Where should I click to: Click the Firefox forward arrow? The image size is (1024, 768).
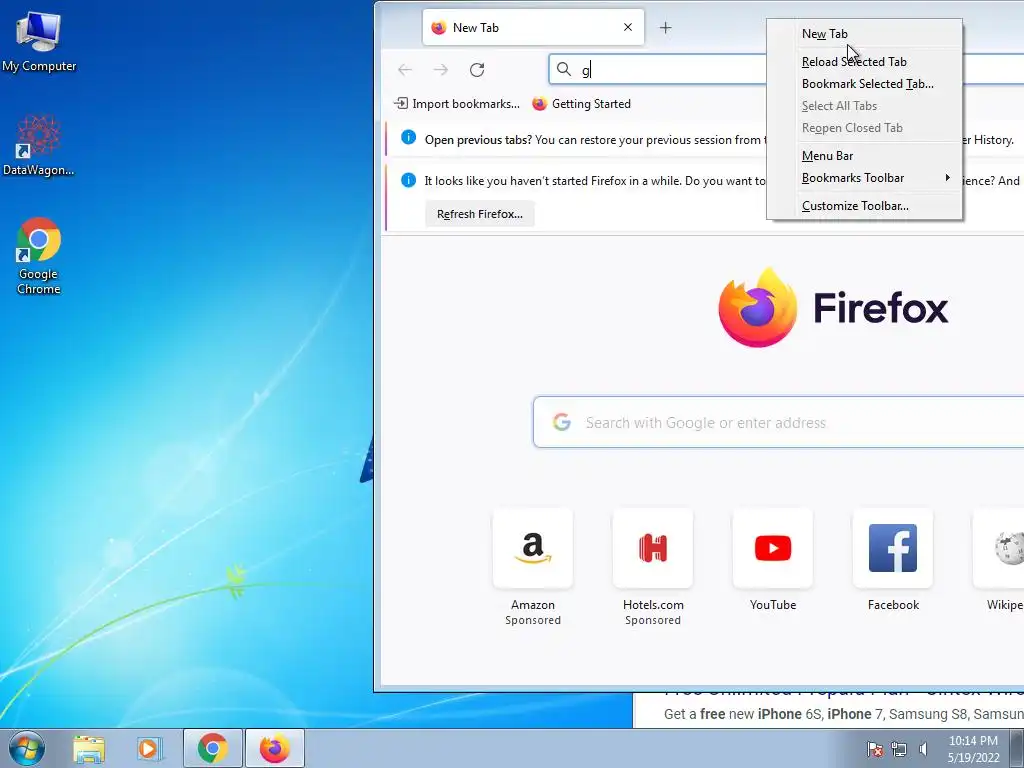441,70
